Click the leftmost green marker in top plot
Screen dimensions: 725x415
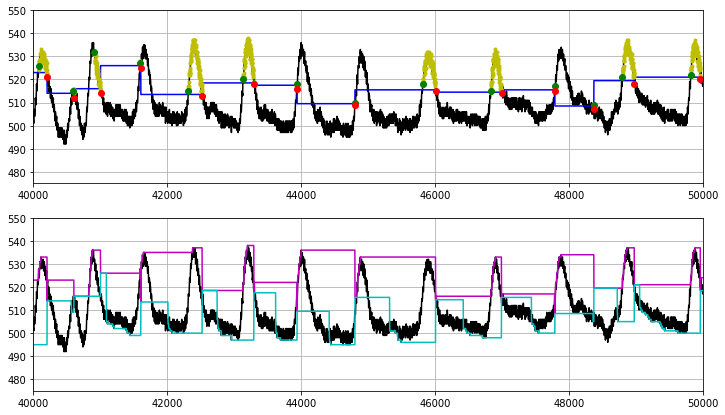coord(39,67)
